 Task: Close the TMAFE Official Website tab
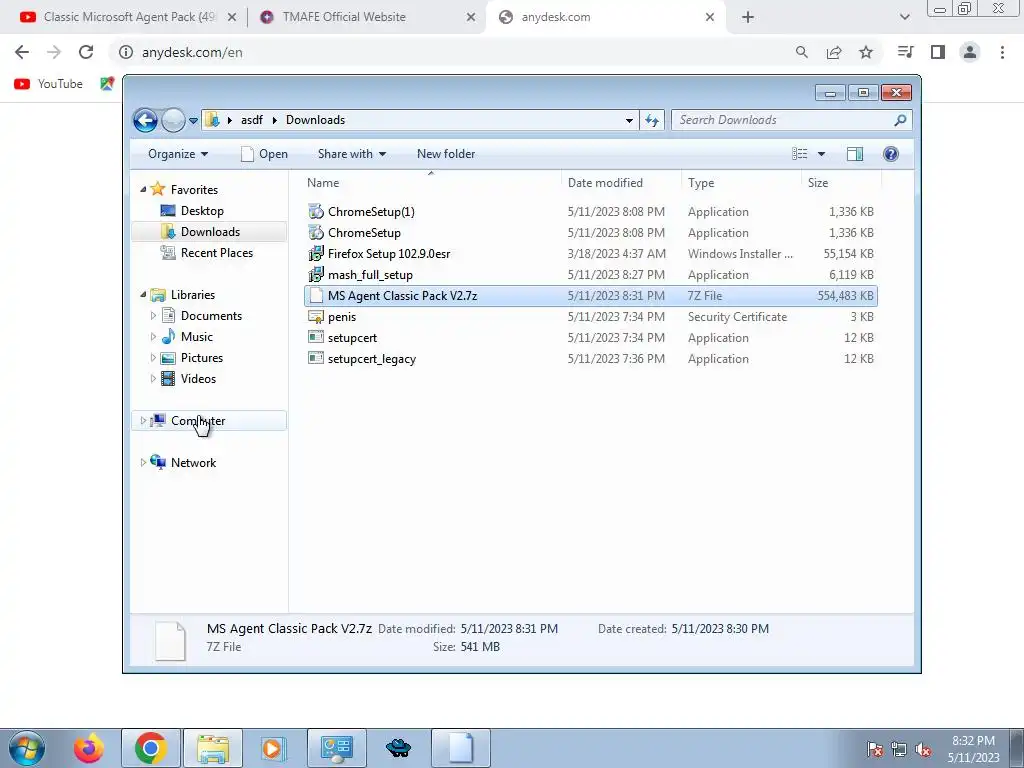tap(471, 17)
